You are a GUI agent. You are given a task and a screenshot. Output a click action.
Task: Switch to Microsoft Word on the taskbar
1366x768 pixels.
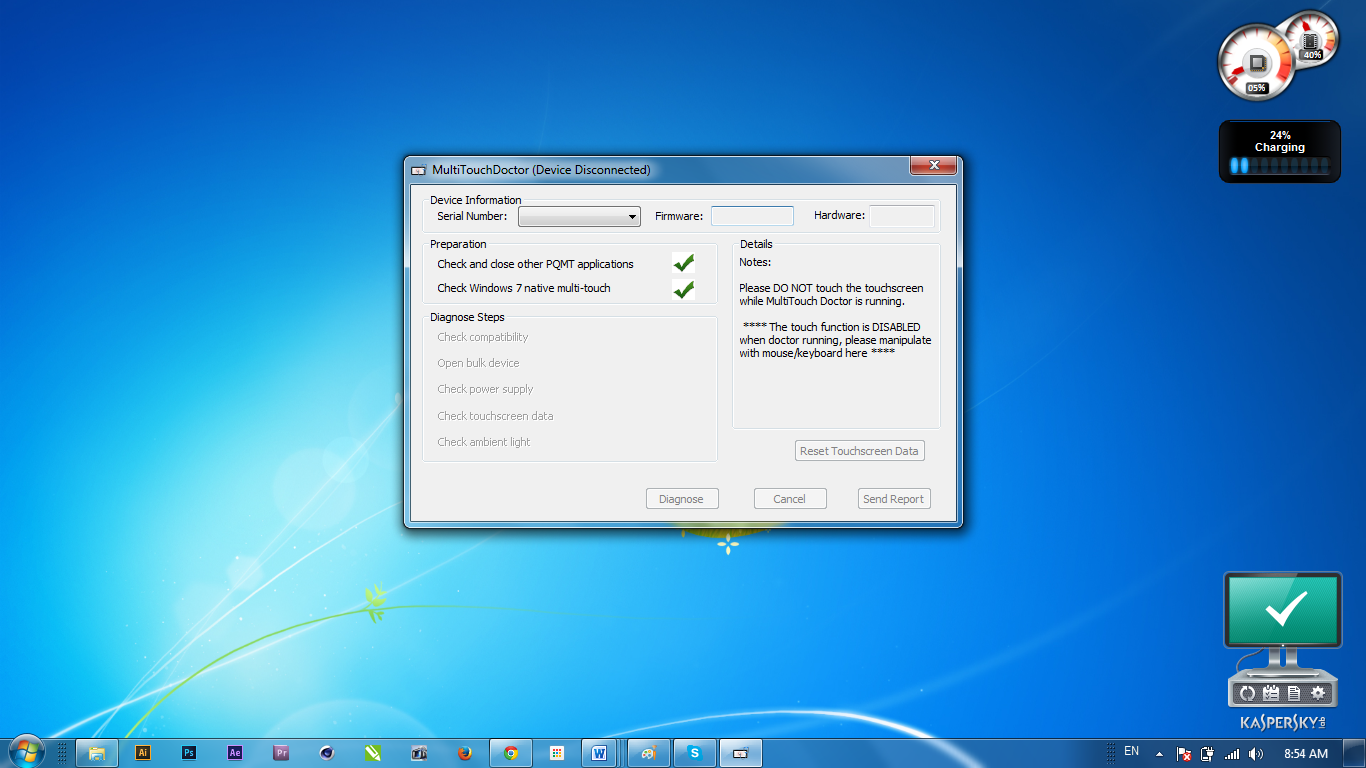click(x=599, y=753)
